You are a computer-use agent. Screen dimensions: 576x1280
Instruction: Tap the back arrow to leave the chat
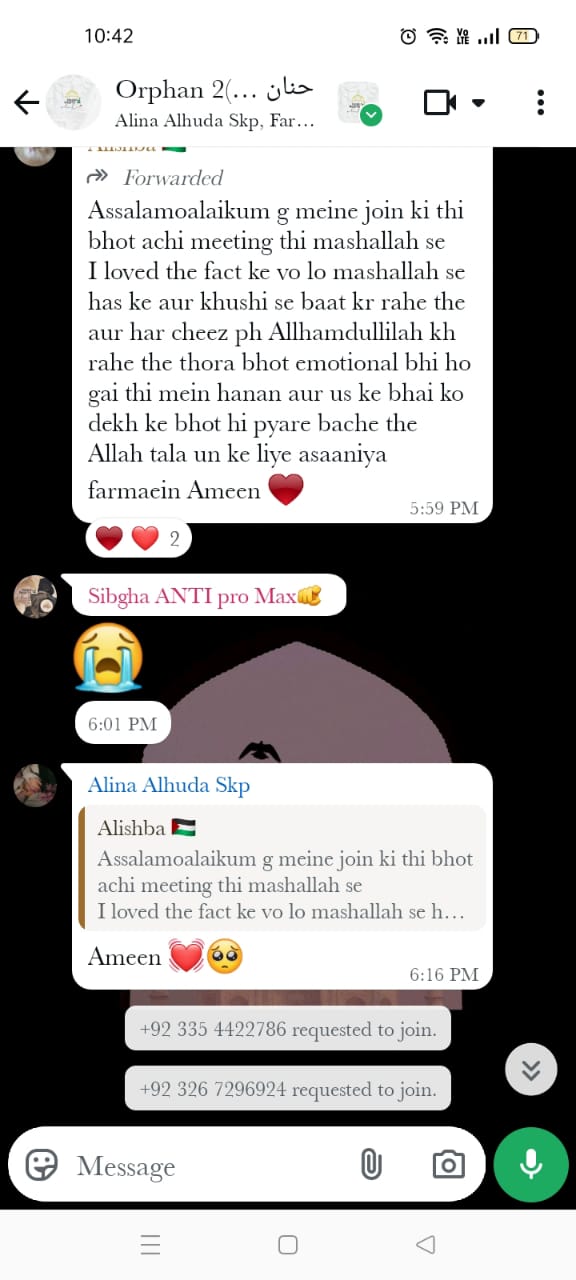26,102
